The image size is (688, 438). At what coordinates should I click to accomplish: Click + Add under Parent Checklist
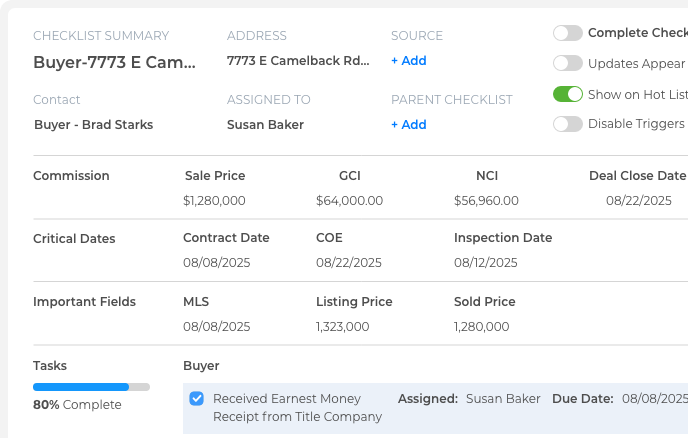[408, 125]
